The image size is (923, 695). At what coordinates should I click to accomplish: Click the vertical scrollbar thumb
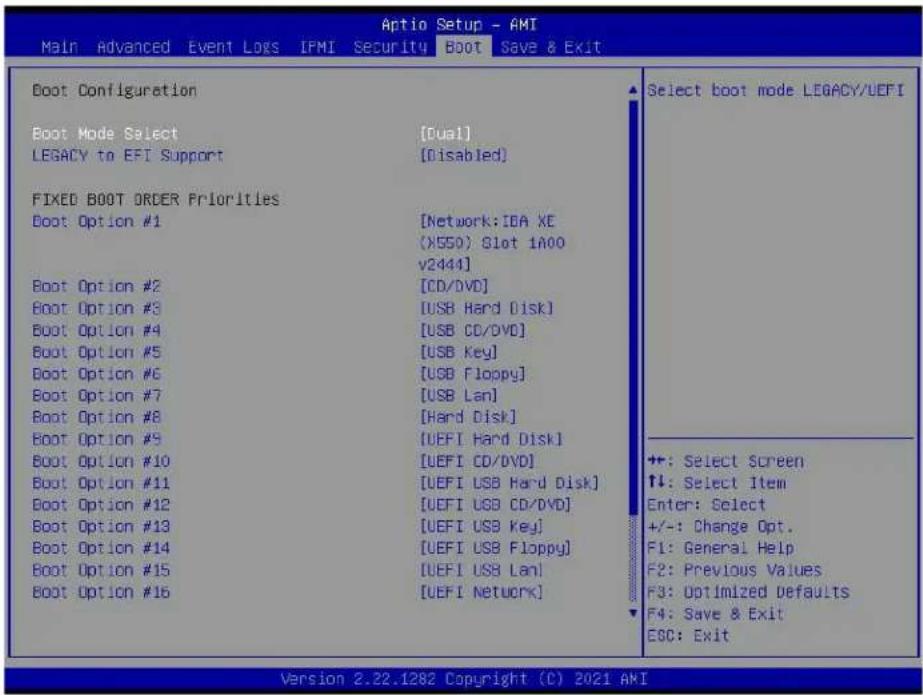tap(633, 307)
